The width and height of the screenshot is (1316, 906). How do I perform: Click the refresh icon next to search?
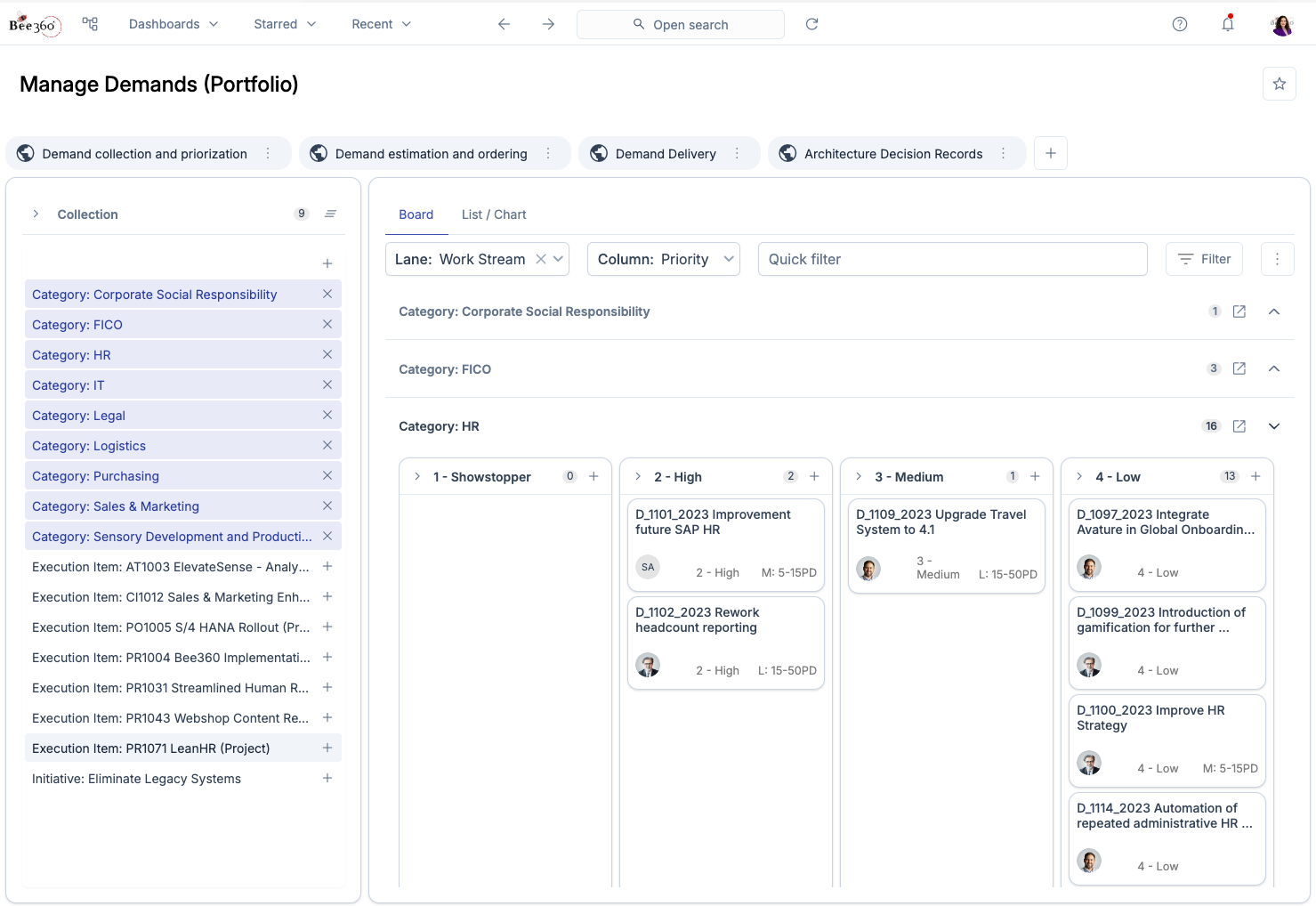coord(811,24)
